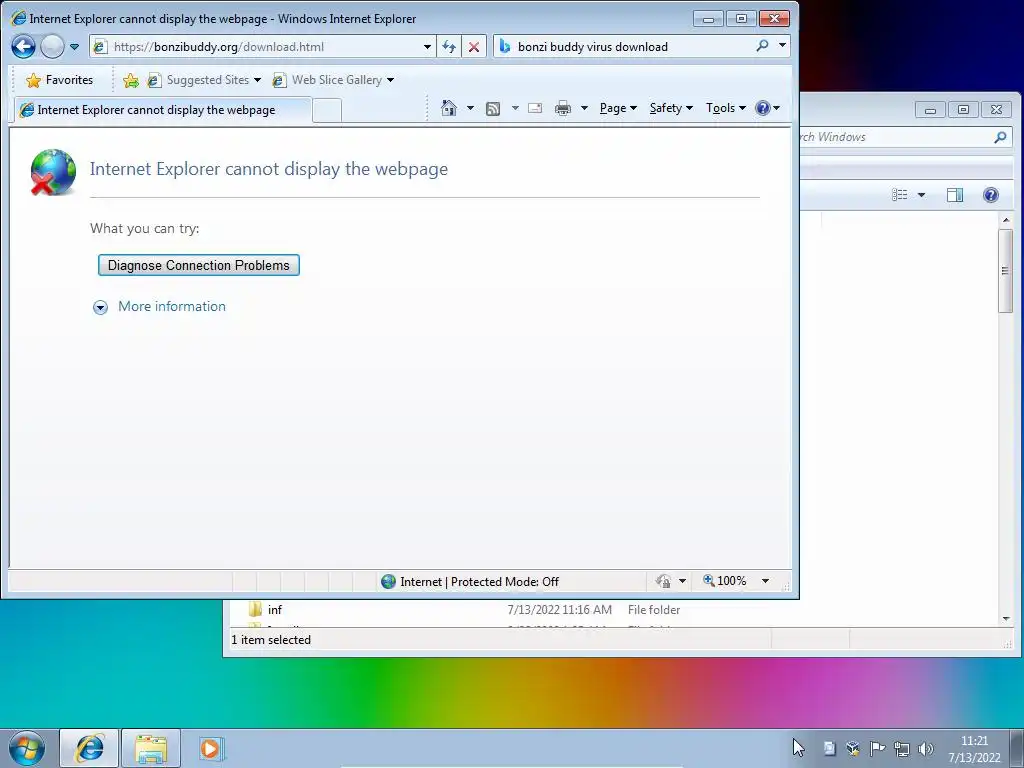Click the Action Center flag tray icon
The height and width of the screenshot is (768, 1024).
[x=877, y=748]
